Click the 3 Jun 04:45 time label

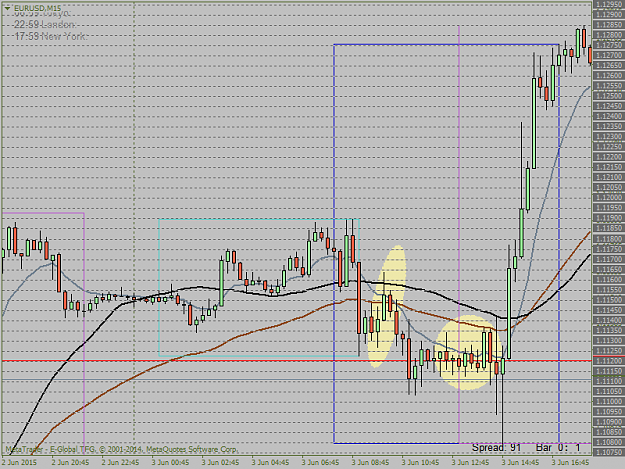(270, 463)
